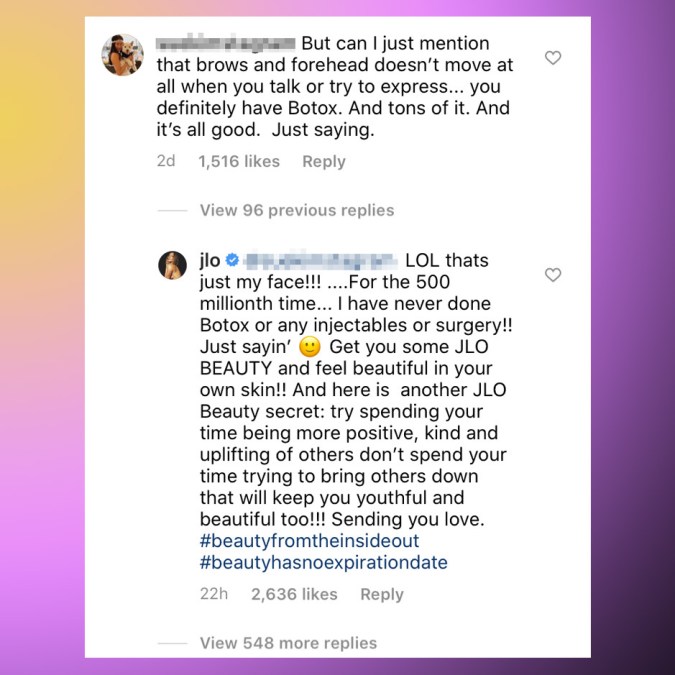The height and width of the screenshot is (675, 675).
Task: Open the first commenter's profile picture
Action: pos(125,55)
